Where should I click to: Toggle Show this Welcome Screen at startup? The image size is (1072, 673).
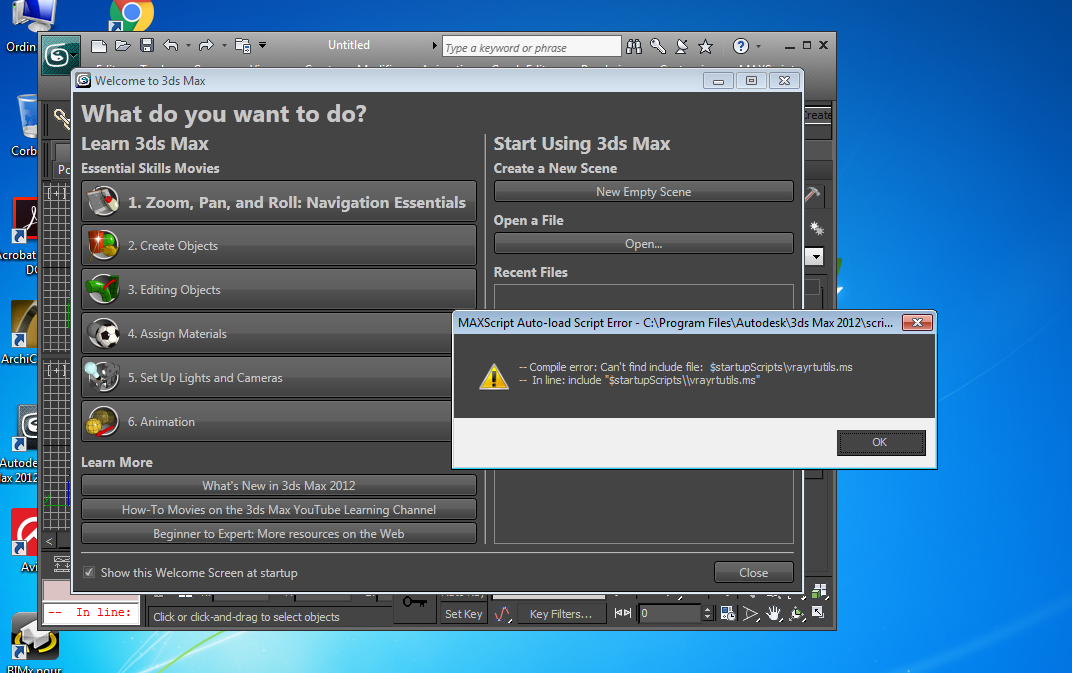point(89,572)
